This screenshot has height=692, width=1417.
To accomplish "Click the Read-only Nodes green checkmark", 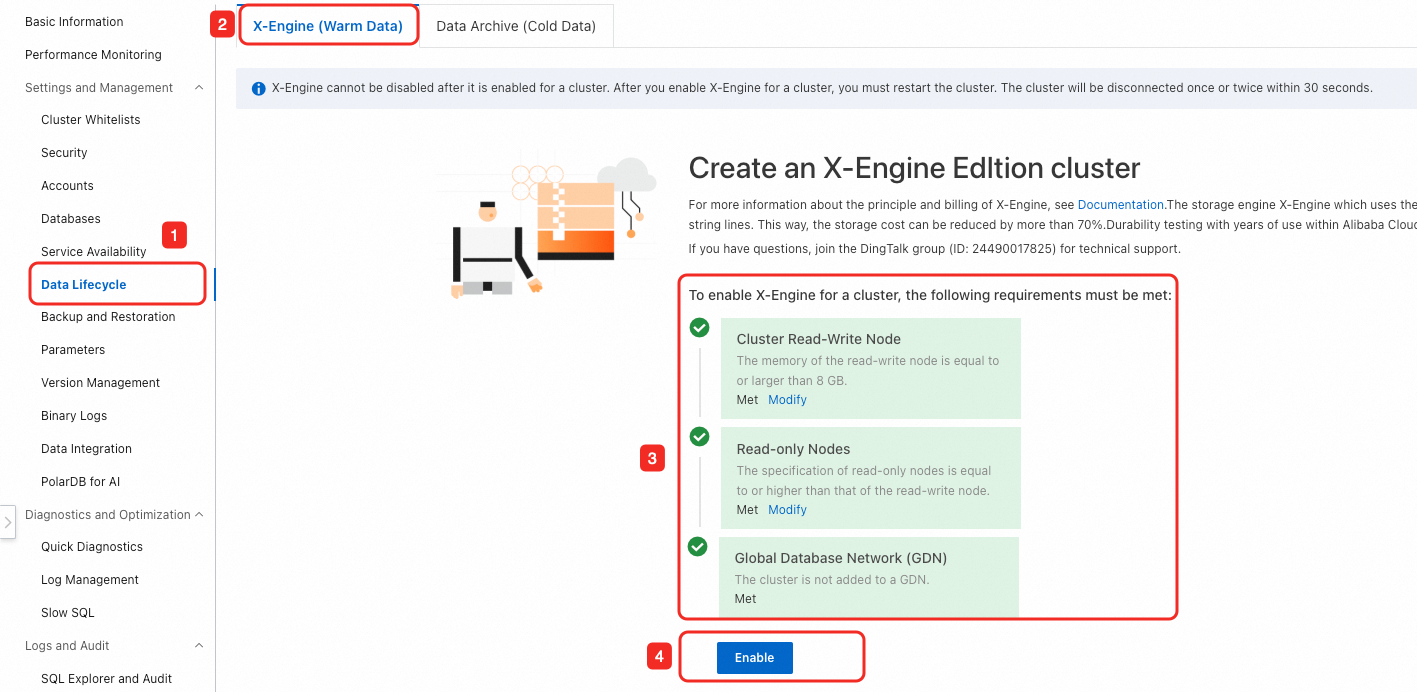I will (x=700, y=437).
